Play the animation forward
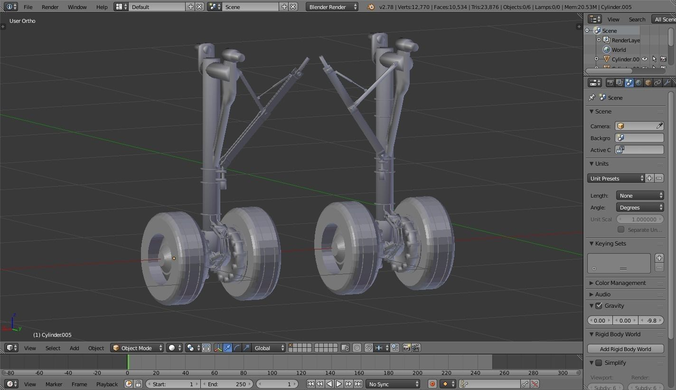The image size is (676, 390). tap(339, 384)
